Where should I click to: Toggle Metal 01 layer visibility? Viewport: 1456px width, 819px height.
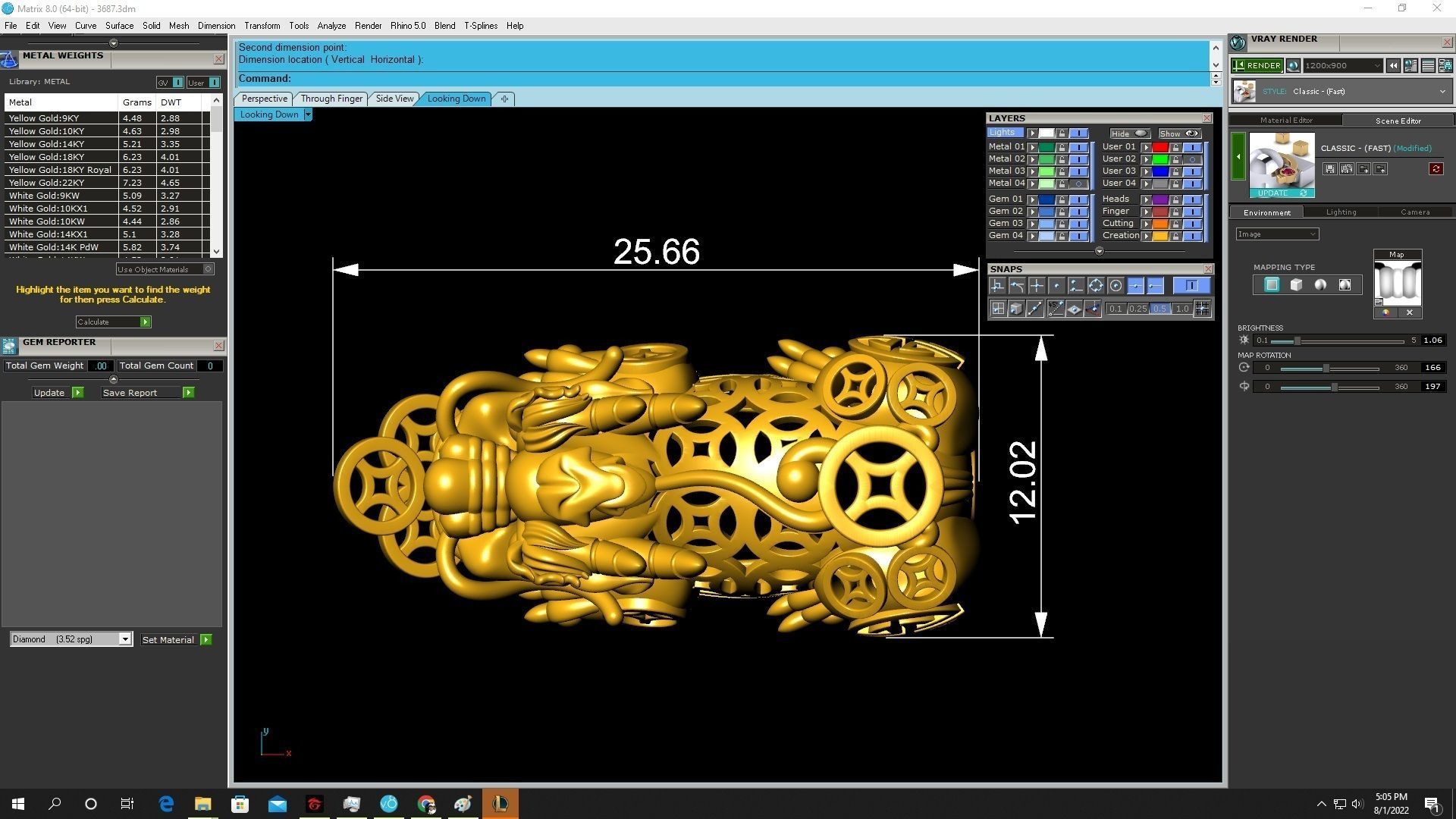[x=1078, y=147]
